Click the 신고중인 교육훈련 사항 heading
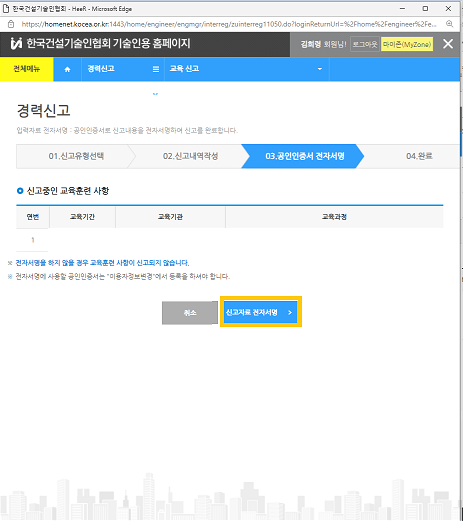The width and height of the screenshot is (463, 521). [x=68, y=191]
